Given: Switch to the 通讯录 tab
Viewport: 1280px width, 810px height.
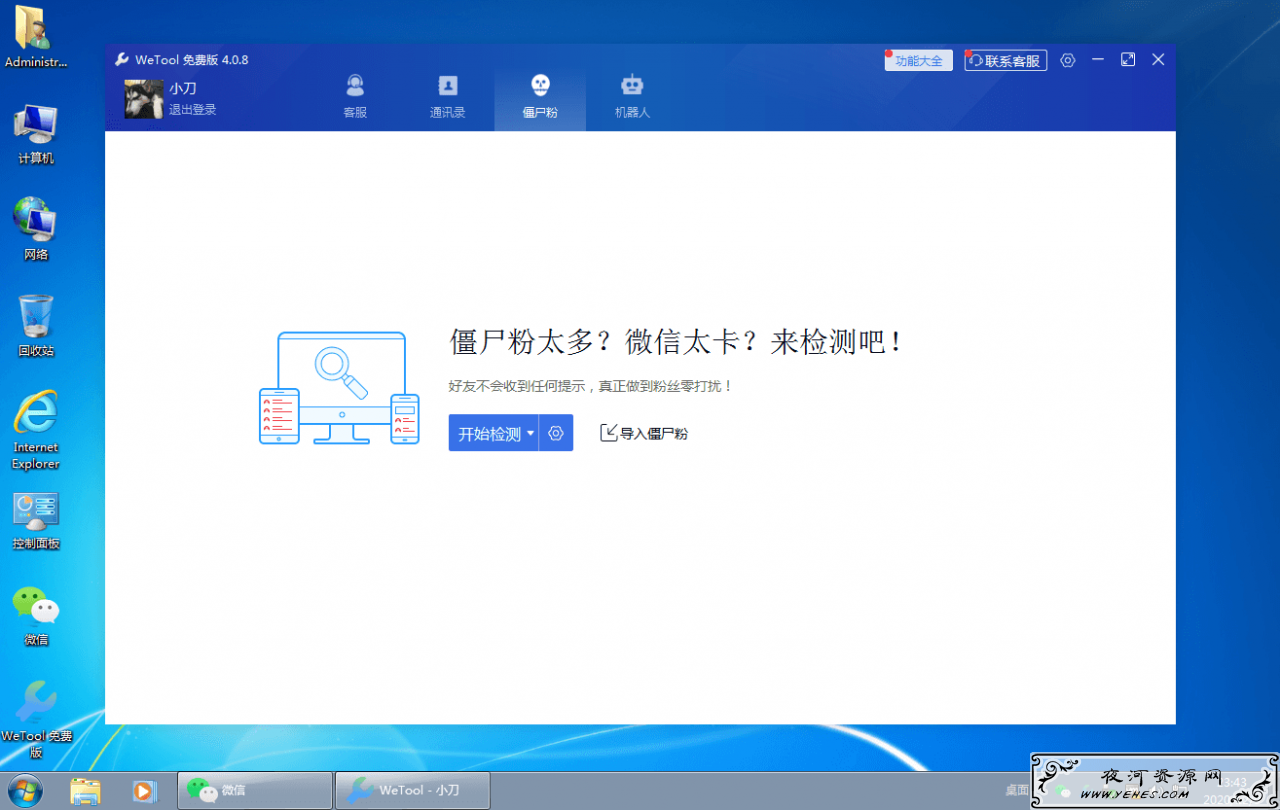Looking at the screenshot, I should [448, 98].
